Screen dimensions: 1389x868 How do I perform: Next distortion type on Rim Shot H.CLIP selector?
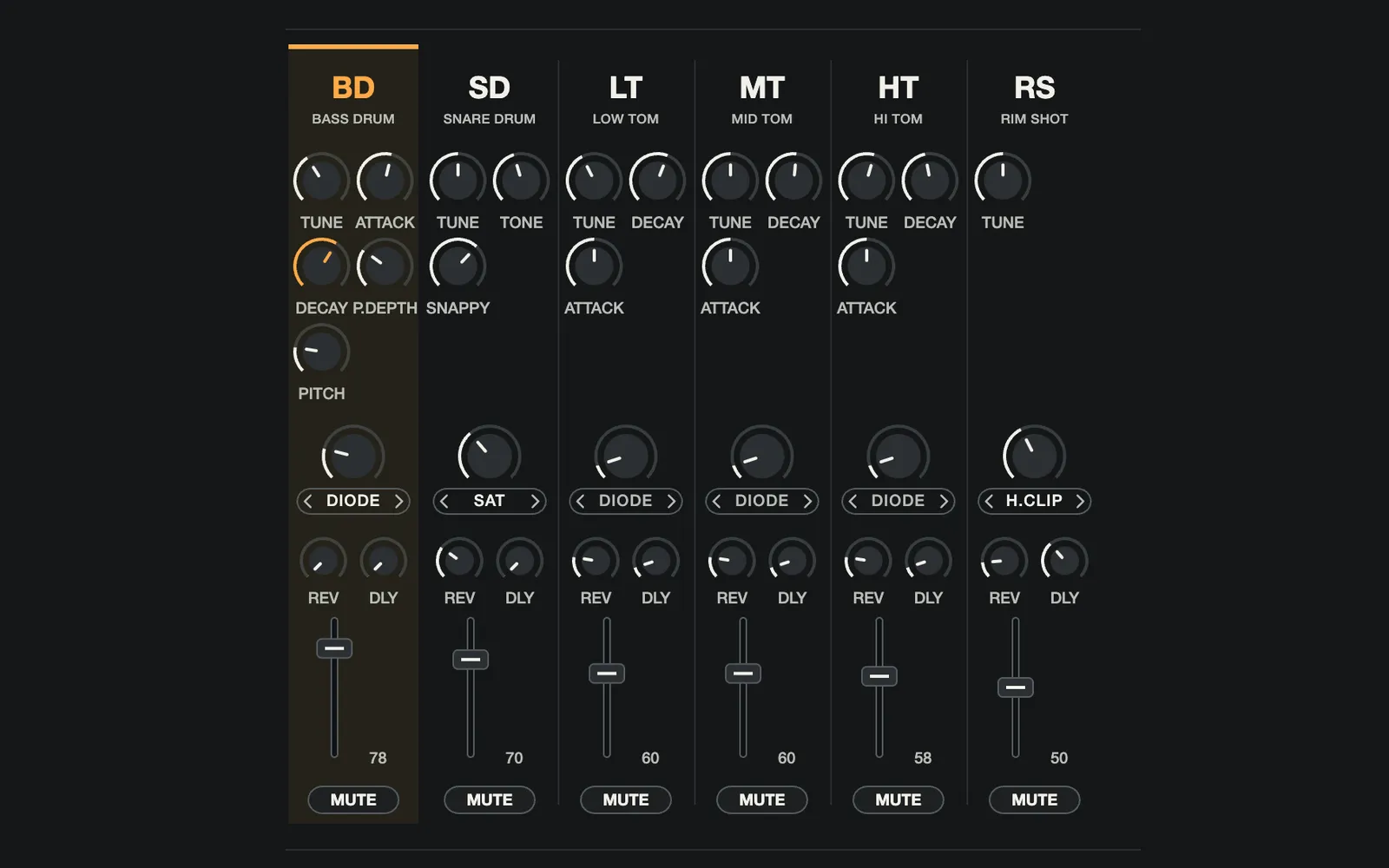(x=1080, y=501)
